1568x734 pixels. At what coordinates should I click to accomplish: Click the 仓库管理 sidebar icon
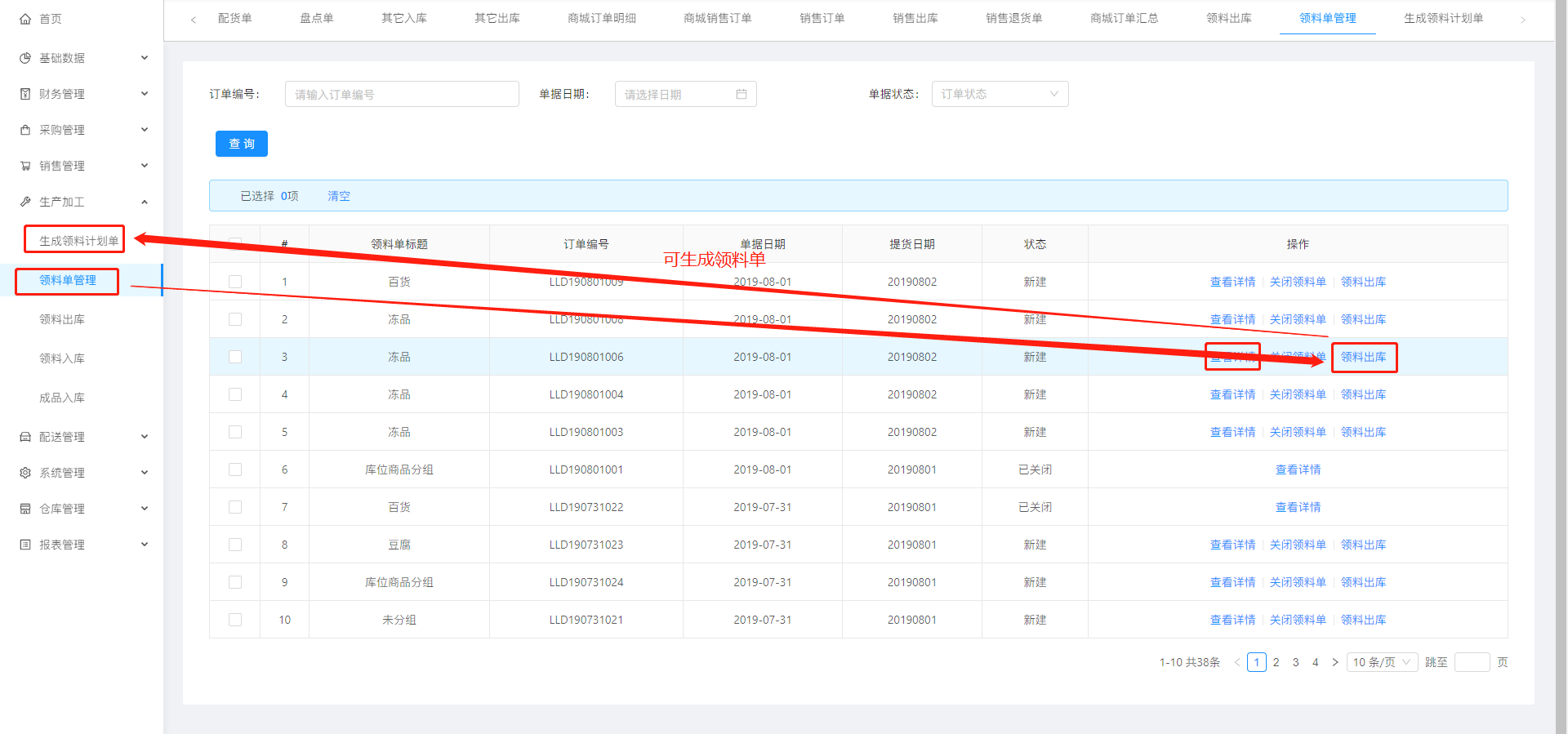25,509
